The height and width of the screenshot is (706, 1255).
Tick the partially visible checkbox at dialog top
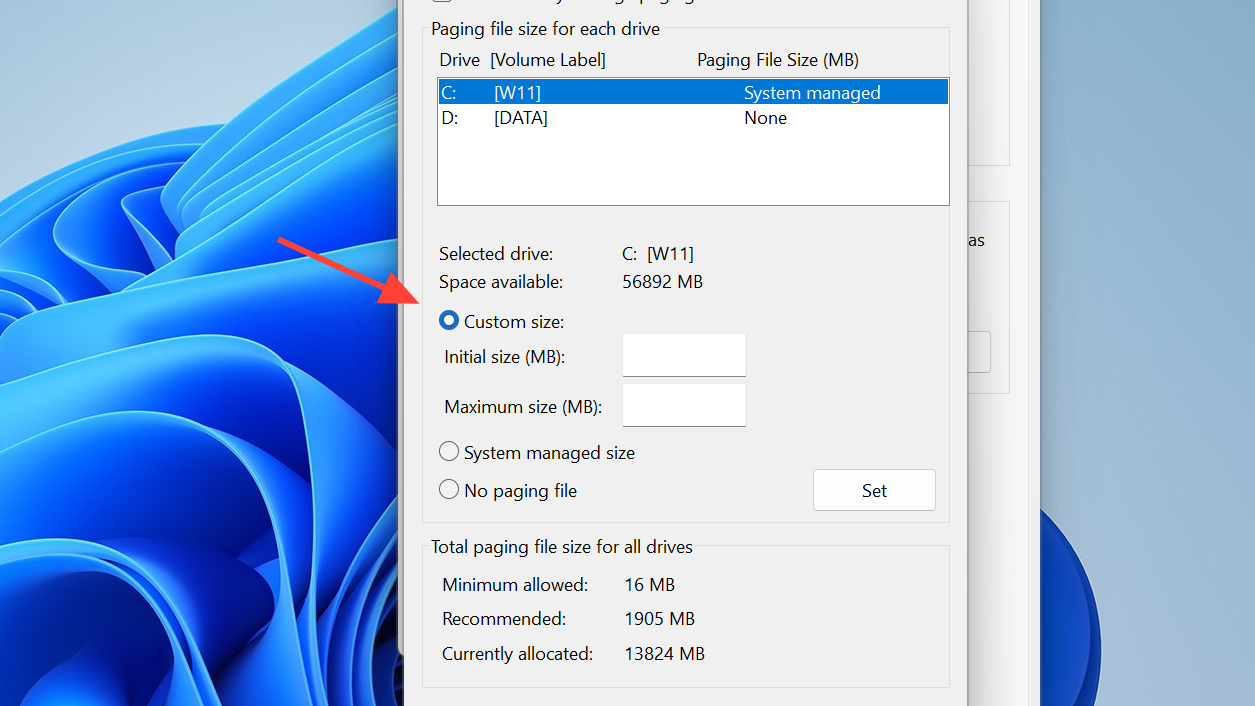[441, 2]
